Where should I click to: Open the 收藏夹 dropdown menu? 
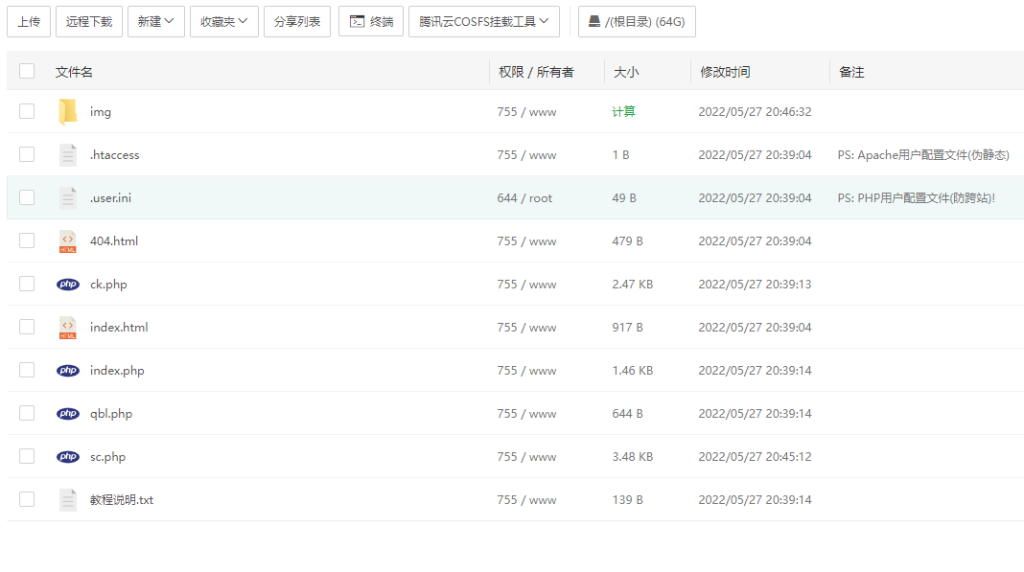pyautogui.click(x=224, y=21)
